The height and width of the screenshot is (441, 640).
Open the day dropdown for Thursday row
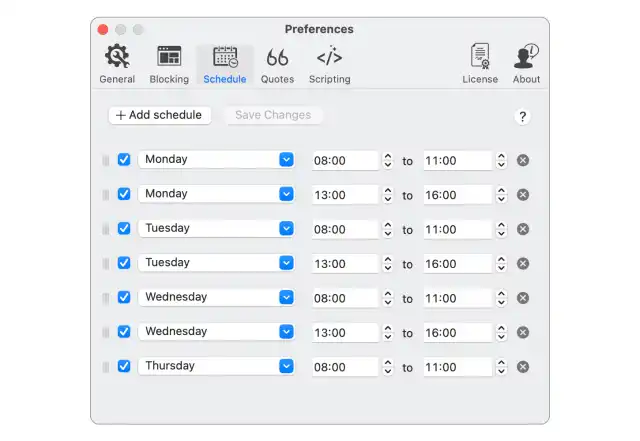pyautogui.click(x=286, y=366)
